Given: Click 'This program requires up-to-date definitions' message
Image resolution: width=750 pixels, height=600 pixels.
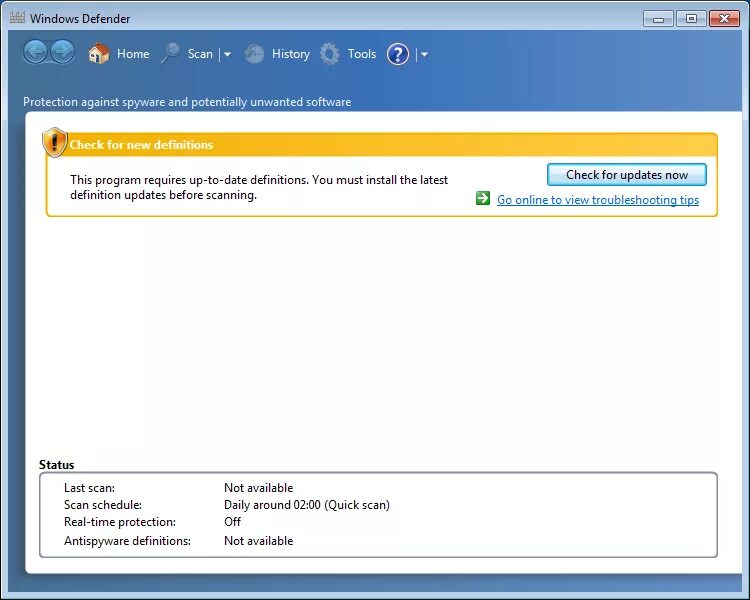Looking at the screenshot, I should click(259, 187).
